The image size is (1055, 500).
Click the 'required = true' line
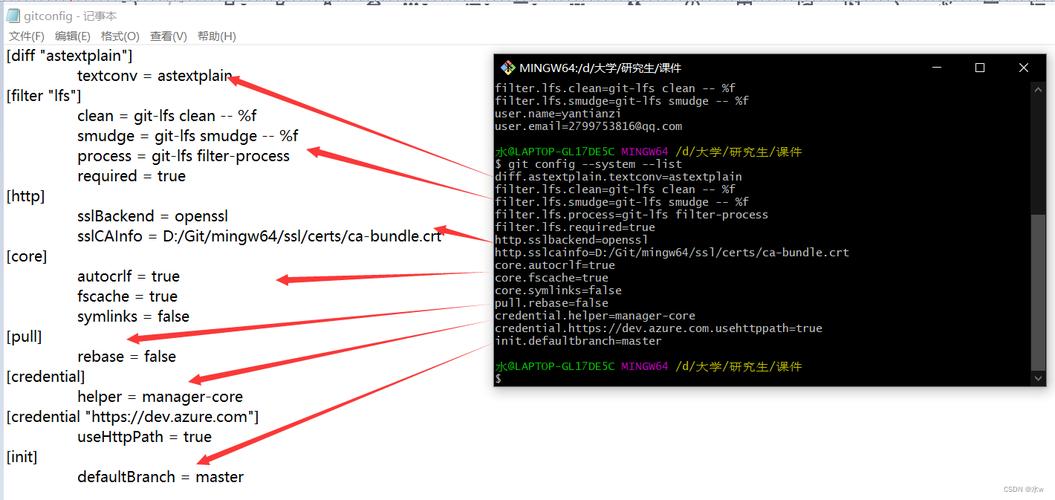click(131, 176)
